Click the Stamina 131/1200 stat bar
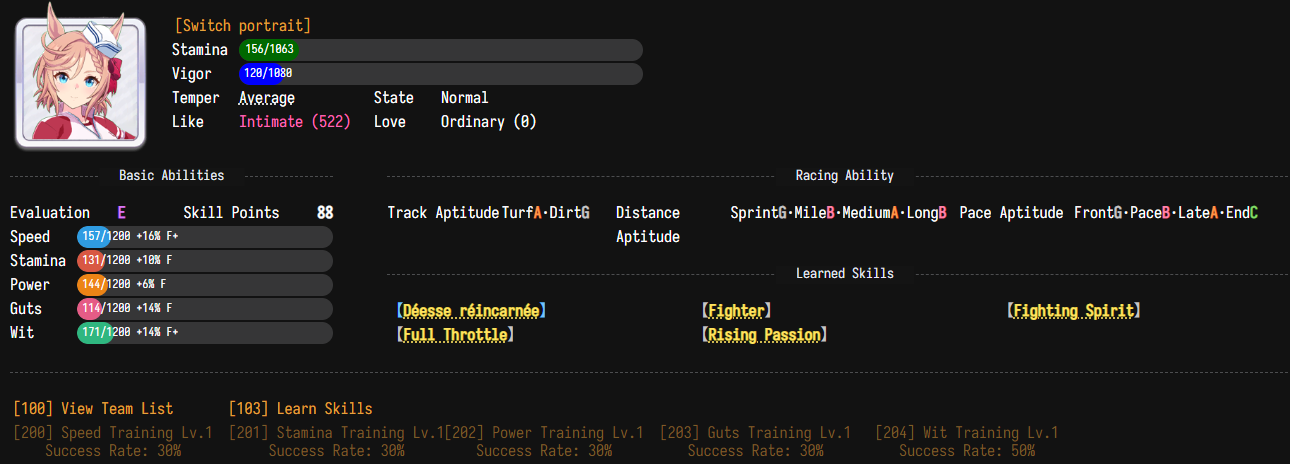This screenshot has height=464, width=1290. click(x=205, y=261)
